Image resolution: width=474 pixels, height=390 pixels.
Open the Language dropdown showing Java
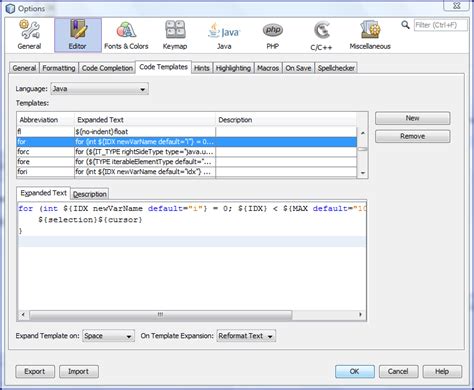[x=99, y=89]
